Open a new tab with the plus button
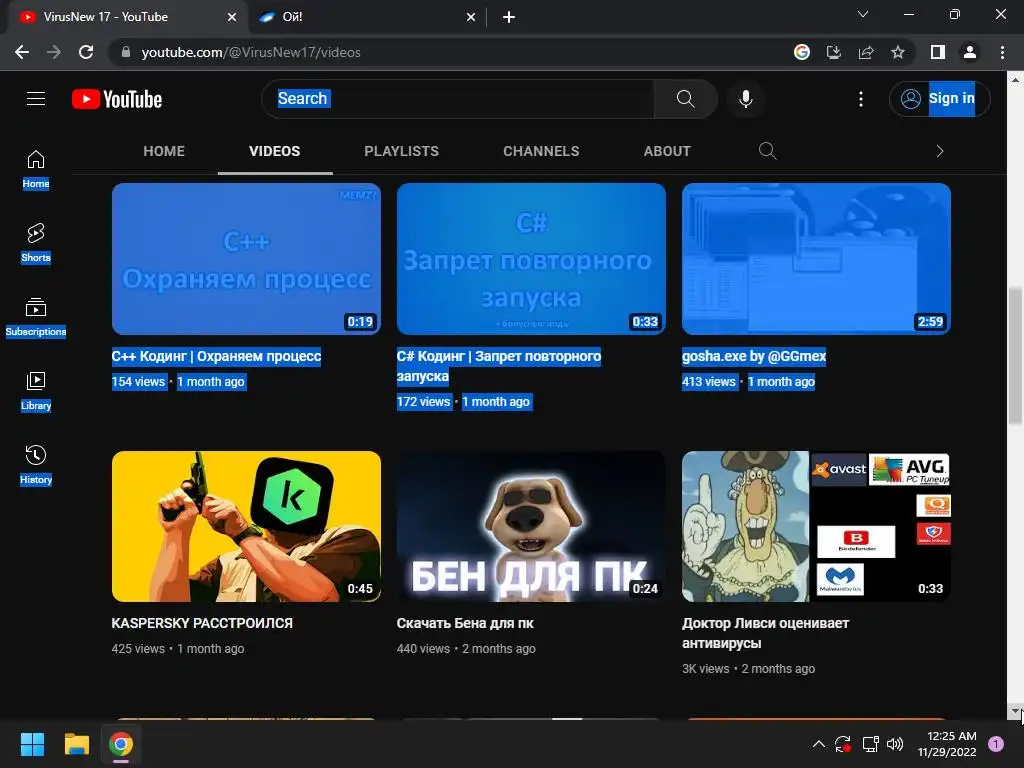Screen dimensions: 1024x768 [x=509, y=17]
